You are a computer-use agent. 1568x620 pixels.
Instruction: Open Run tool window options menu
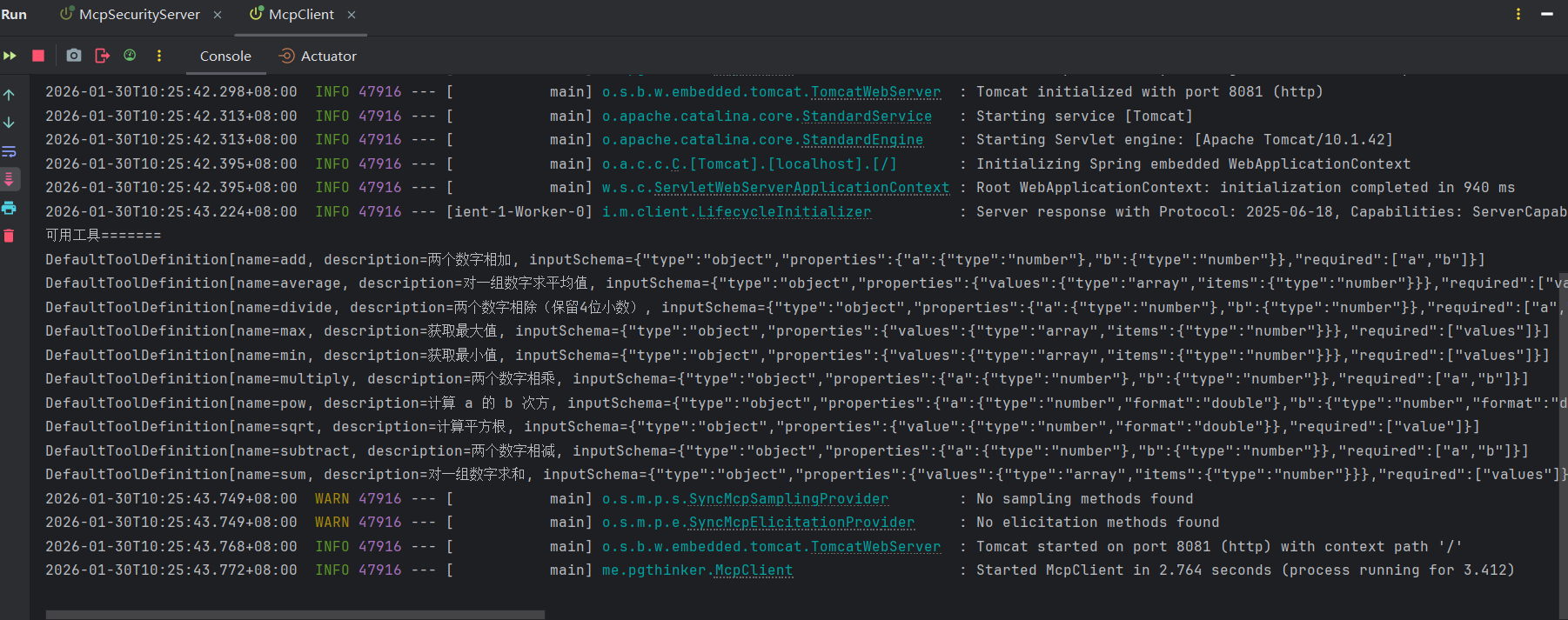click(x=1518, y=14)
